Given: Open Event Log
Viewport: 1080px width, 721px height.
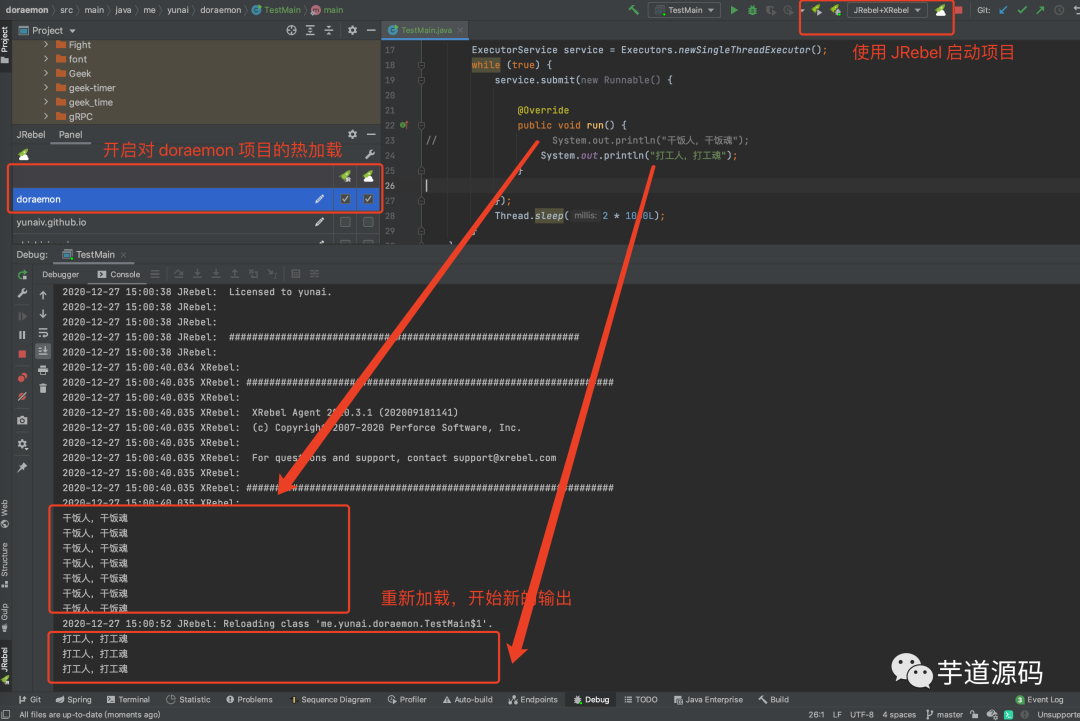Looking at the screenshot, I should pyautogui.click(x=1039, y=700).
